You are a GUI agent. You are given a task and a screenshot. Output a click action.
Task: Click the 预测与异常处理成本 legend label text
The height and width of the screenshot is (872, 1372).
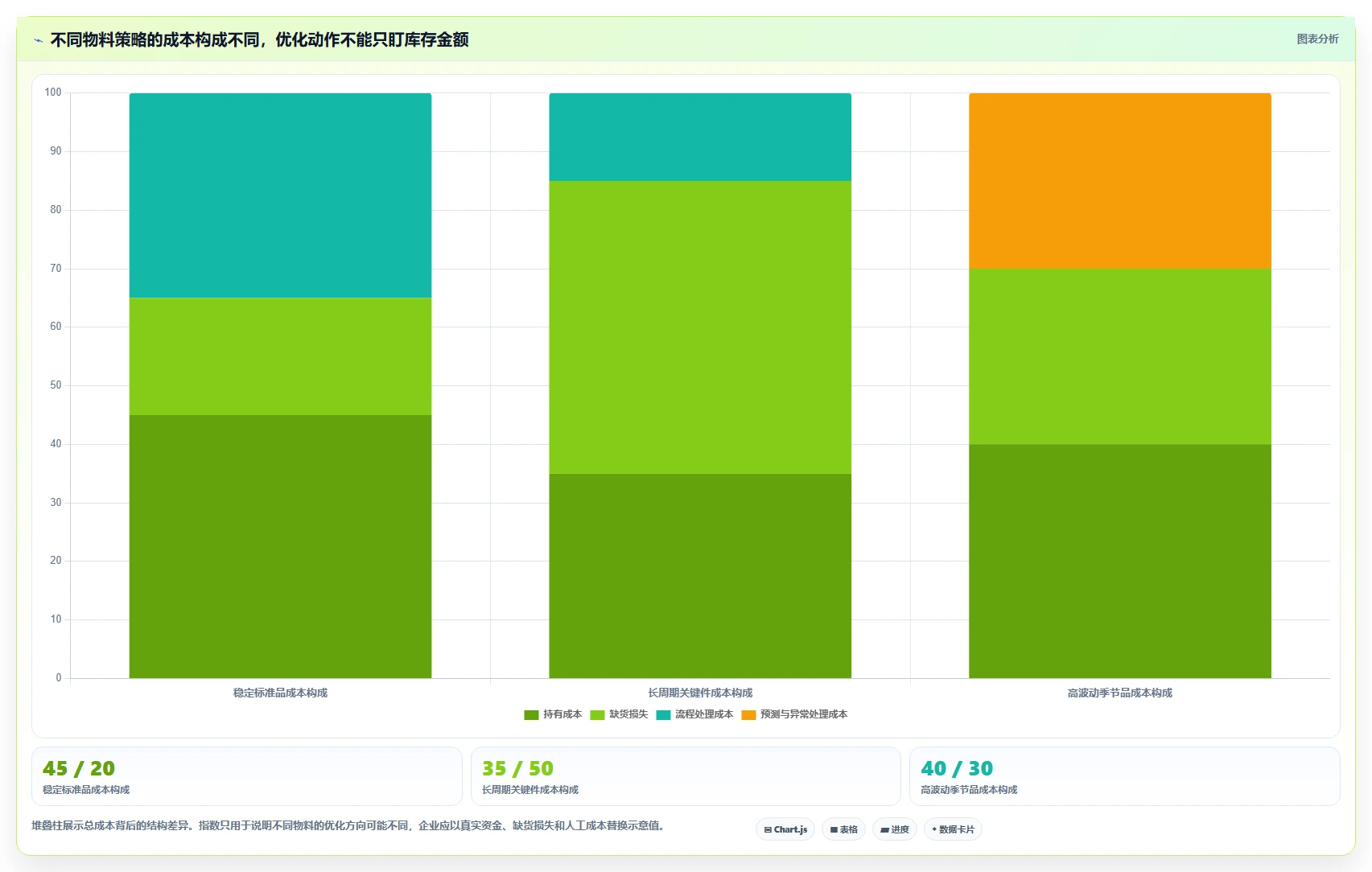pyautogui.click(x=804, y=714)
